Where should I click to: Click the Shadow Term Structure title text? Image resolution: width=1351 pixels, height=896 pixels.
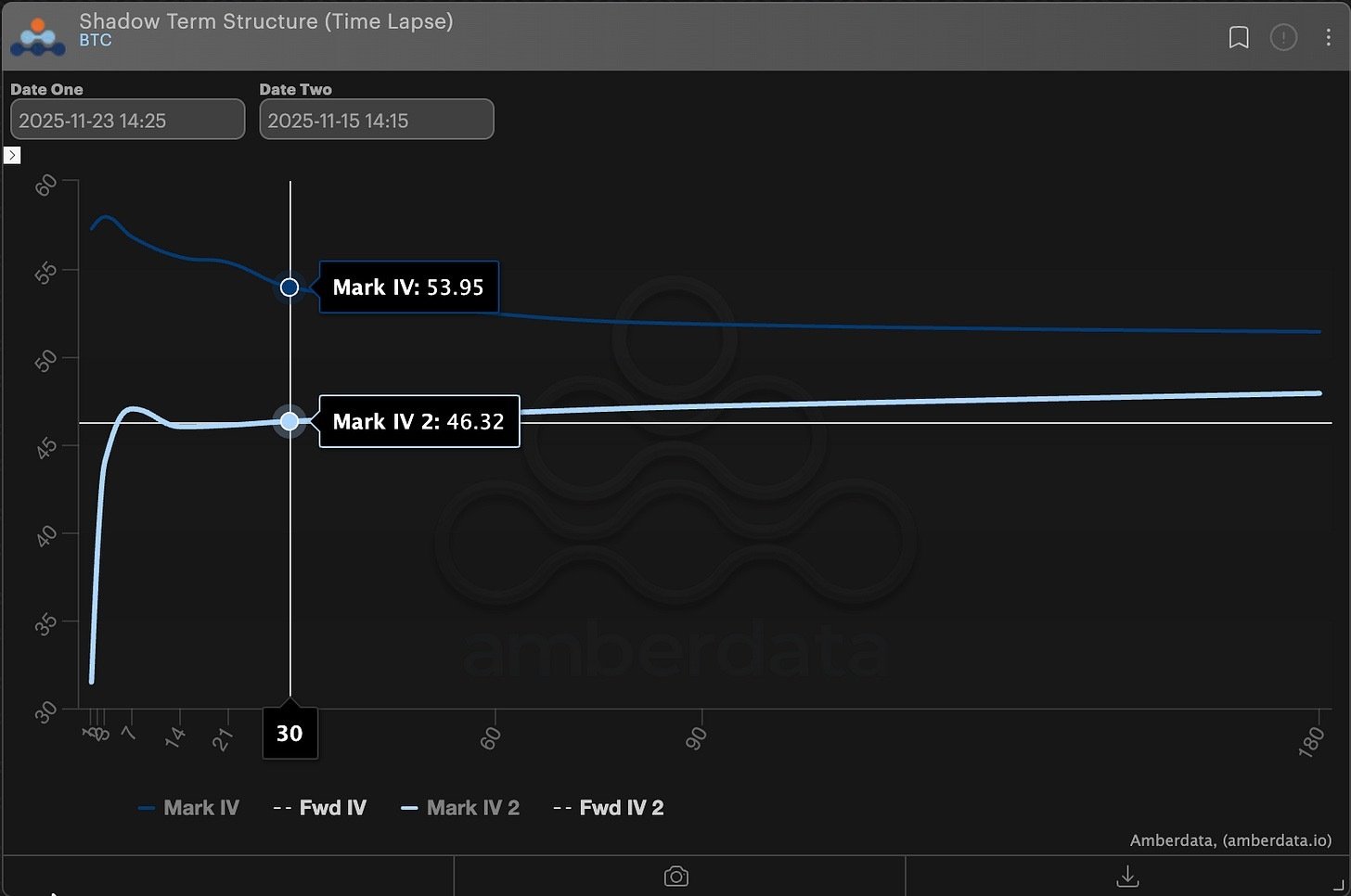[x=266, y=21]
